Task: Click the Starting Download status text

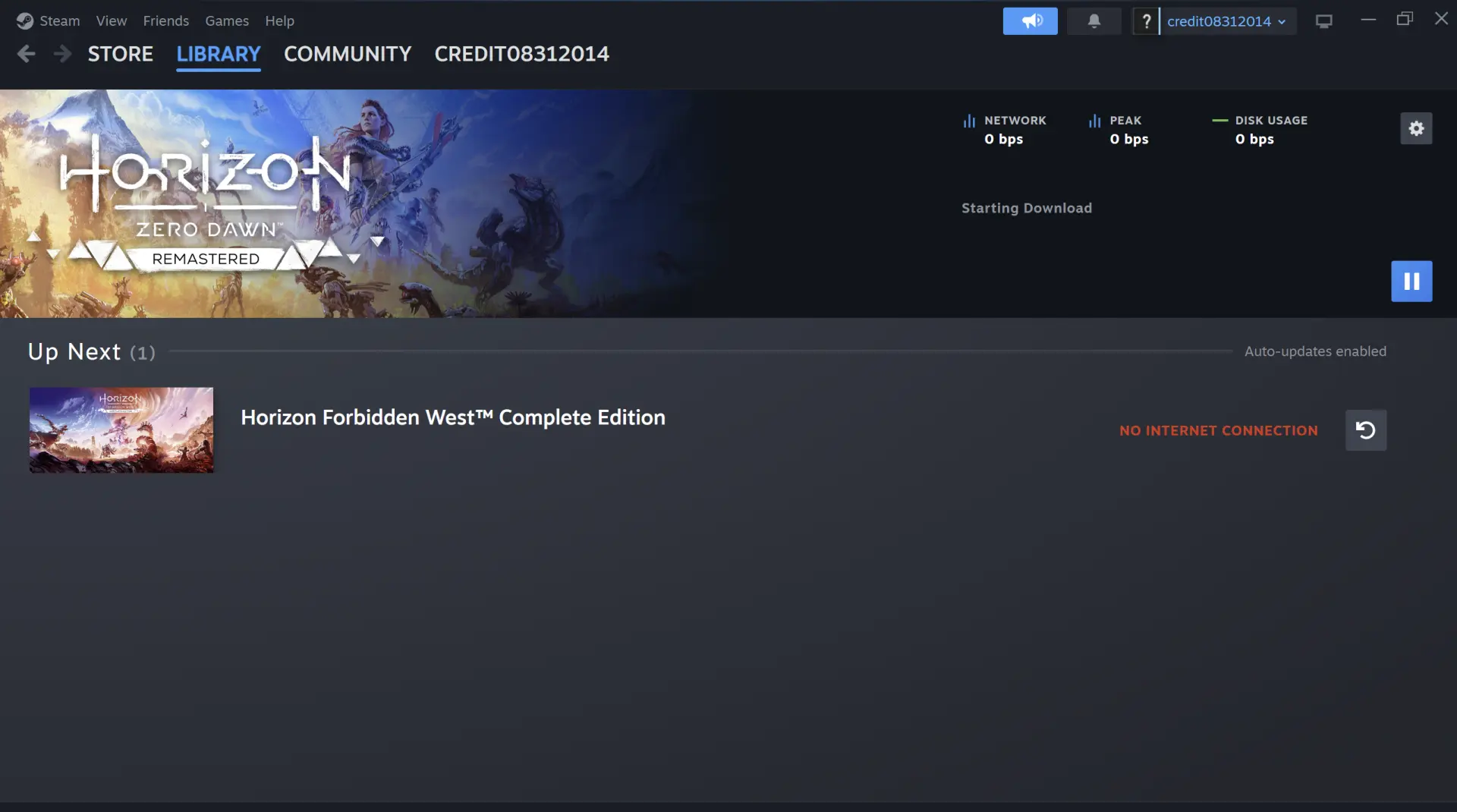Action: coord(1027,208)
